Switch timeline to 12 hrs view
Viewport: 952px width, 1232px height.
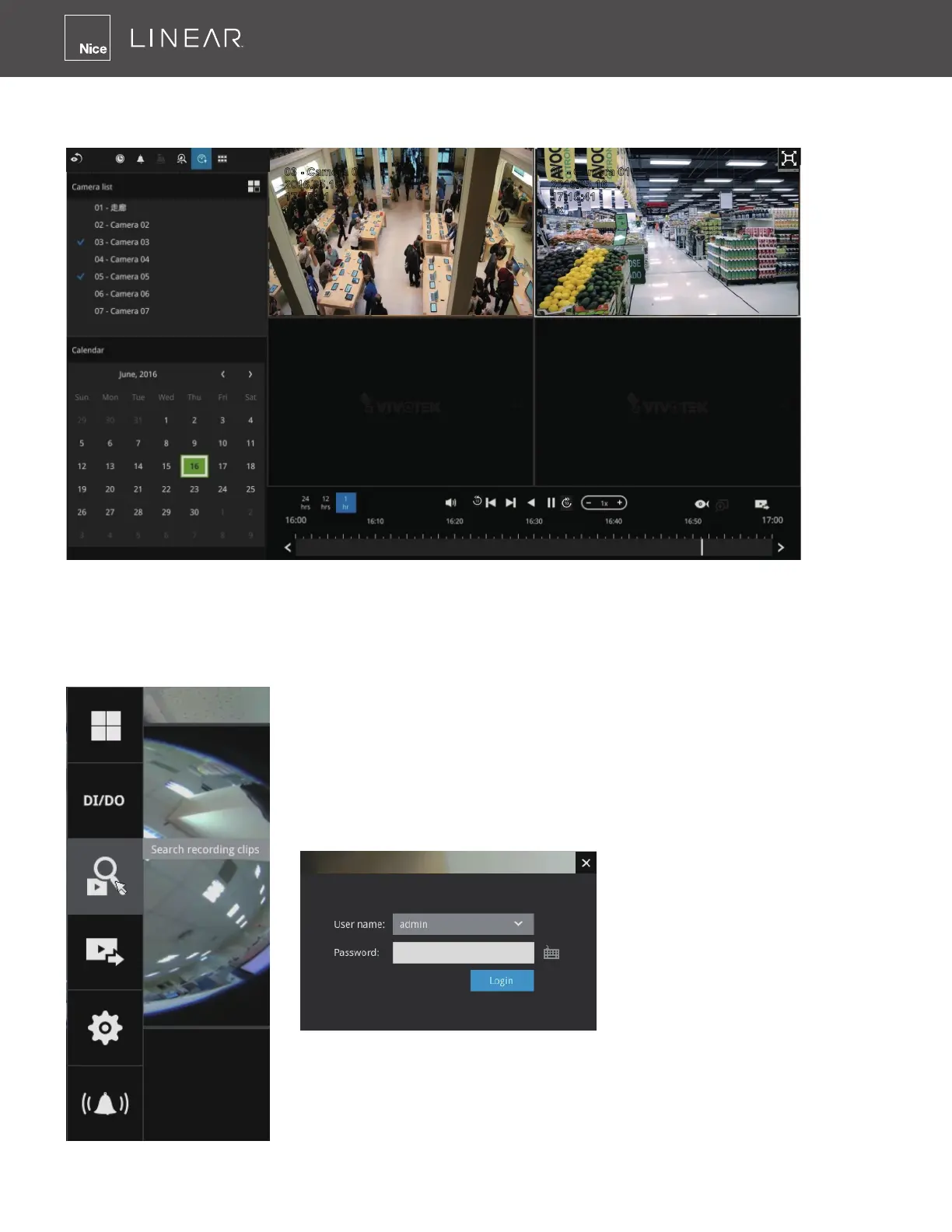click(x=325, y=502)
